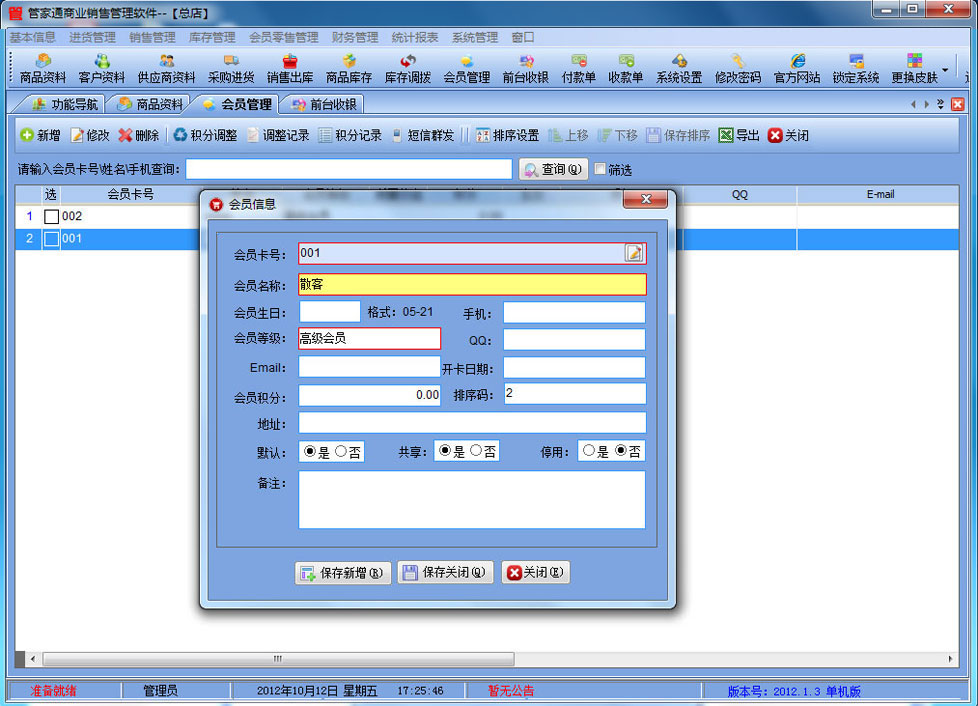Open 基本信息 menu

click(32, 37)
